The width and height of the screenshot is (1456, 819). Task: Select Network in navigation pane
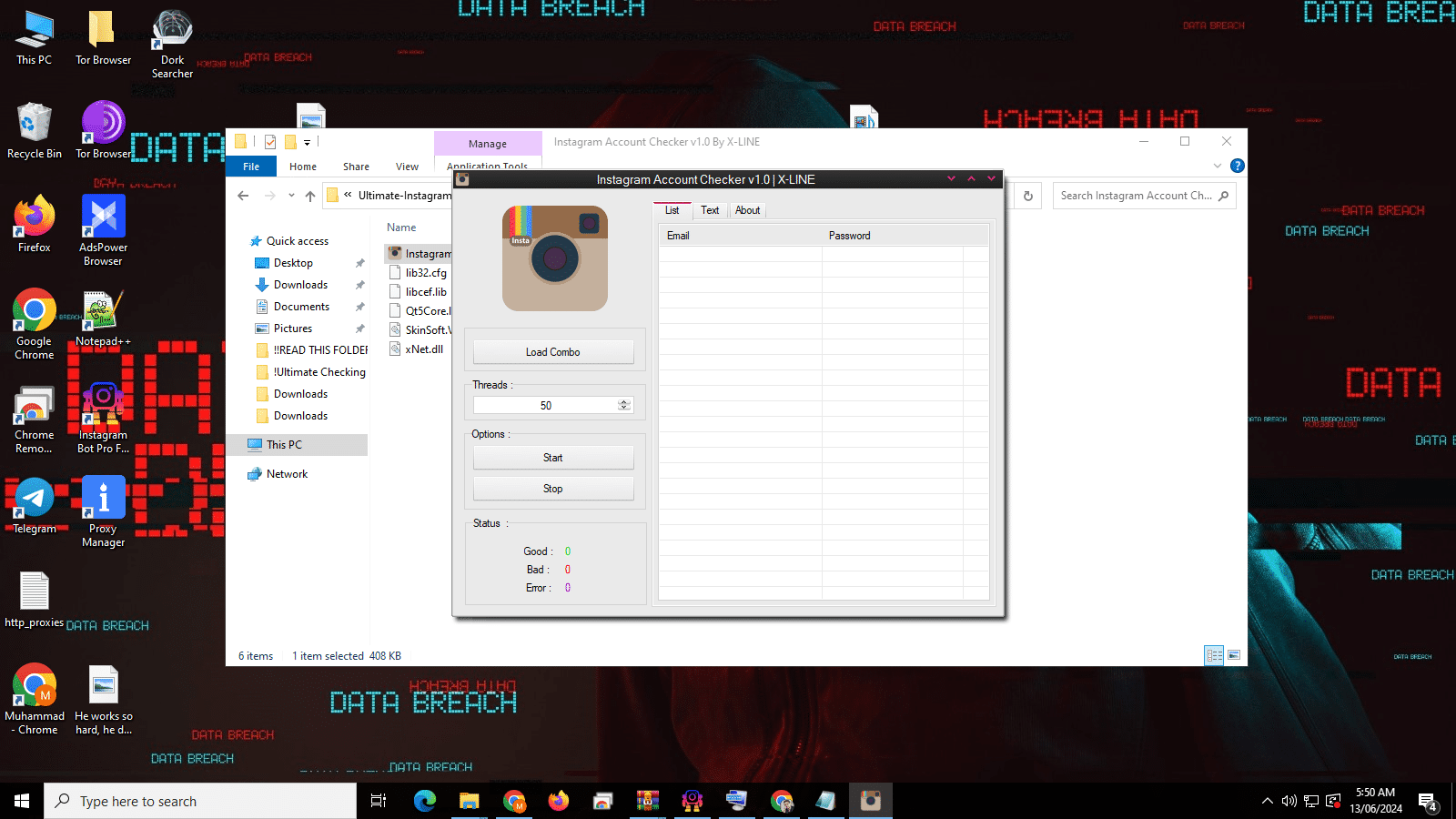[x=287, y=474]
